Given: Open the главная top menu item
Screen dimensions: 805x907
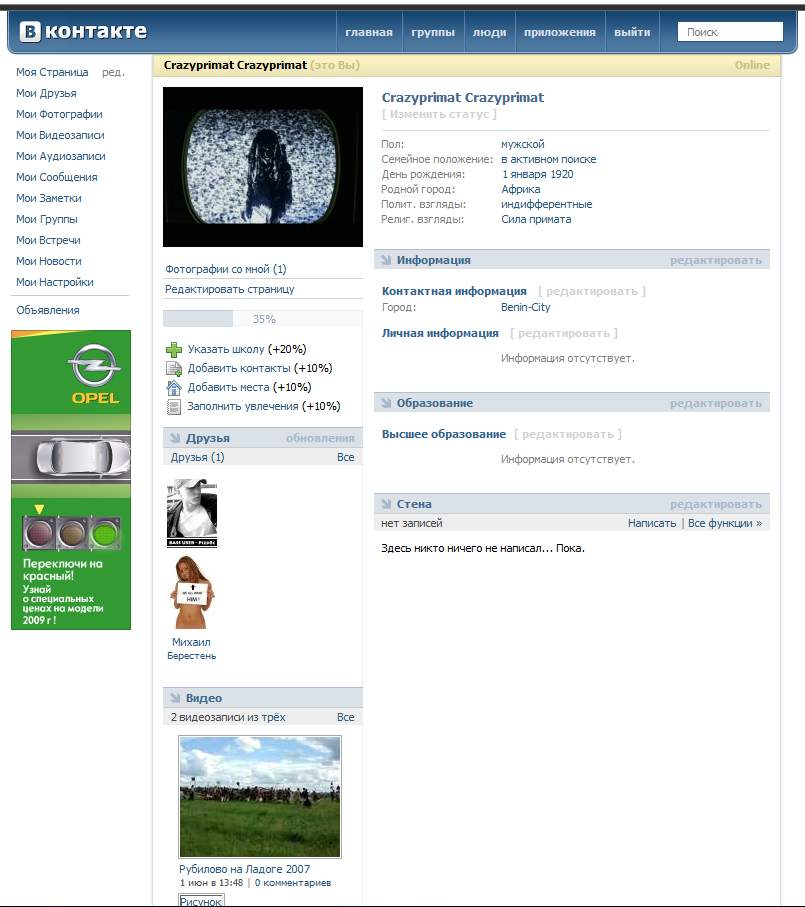Looking at the screenshot, I should (x=369, y=32).
